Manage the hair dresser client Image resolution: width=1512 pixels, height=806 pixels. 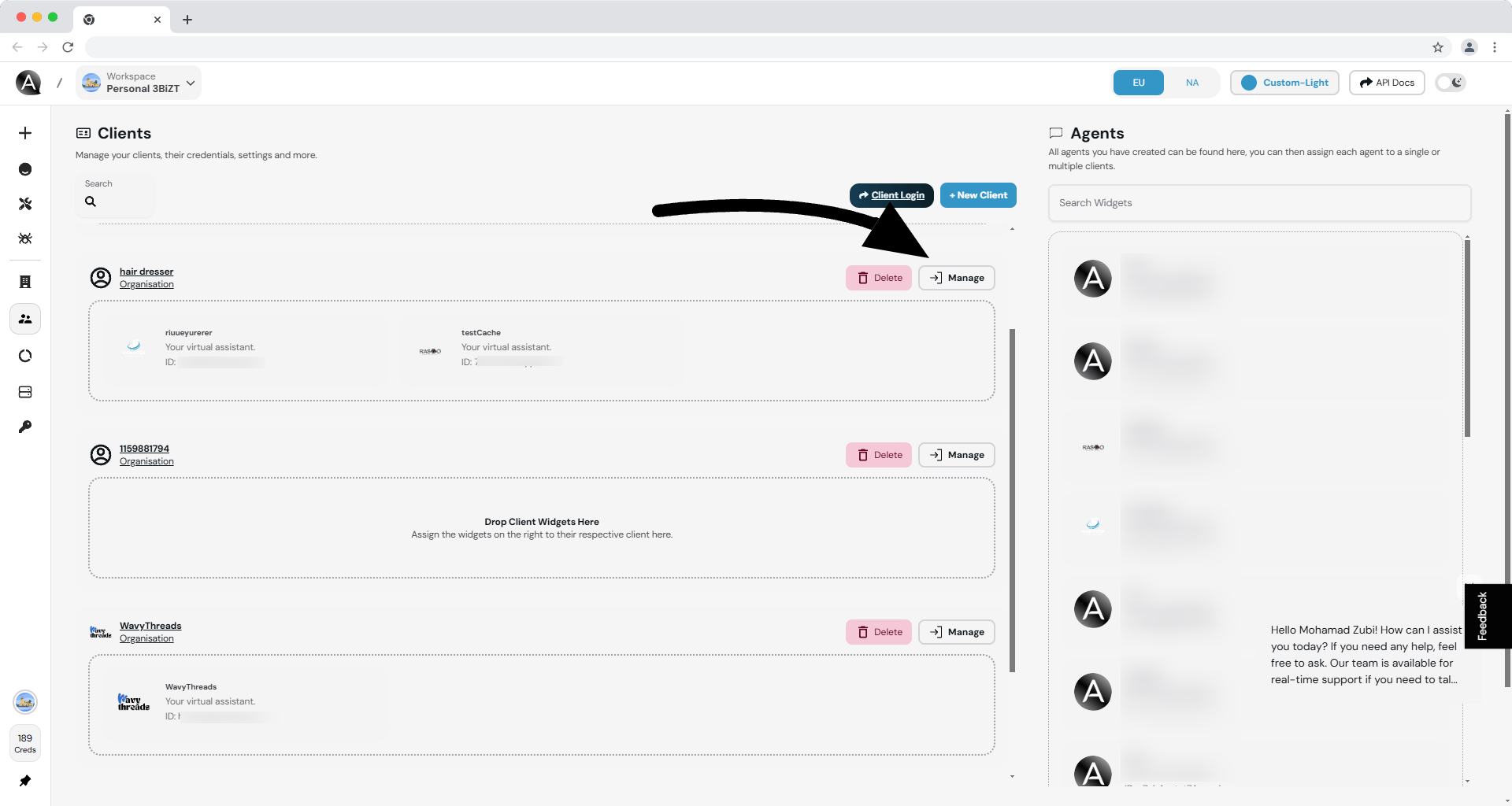click(957, 278)
